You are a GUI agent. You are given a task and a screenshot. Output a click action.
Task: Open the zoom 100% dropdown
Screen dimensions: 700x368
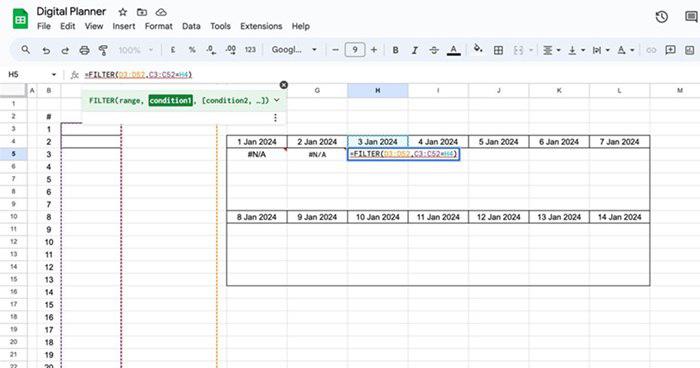click(x=136, y=50)
